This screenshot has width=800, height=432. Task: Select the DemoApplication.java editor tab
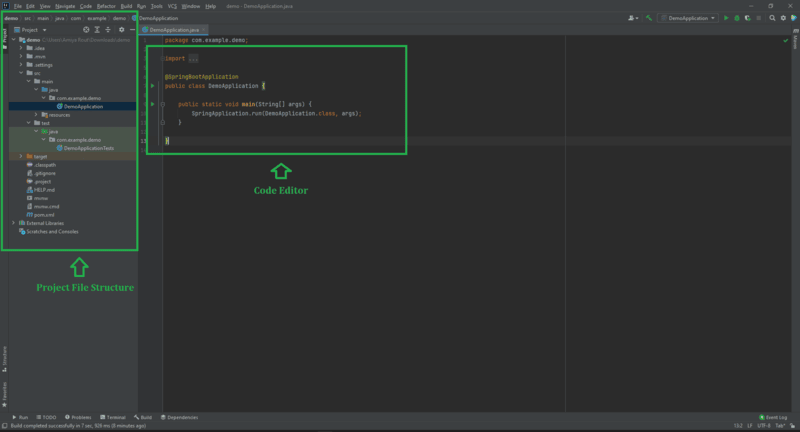point(173,30)
